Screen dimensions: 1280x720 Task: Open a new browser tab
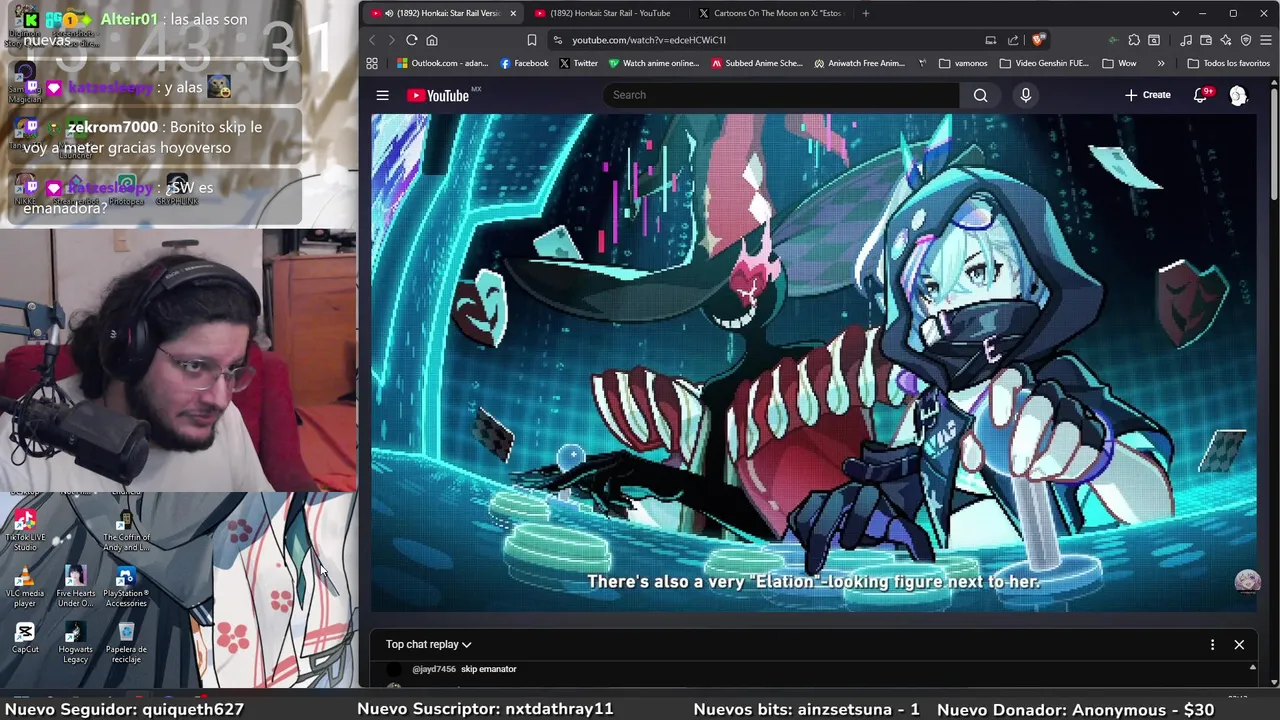(865, 13)
